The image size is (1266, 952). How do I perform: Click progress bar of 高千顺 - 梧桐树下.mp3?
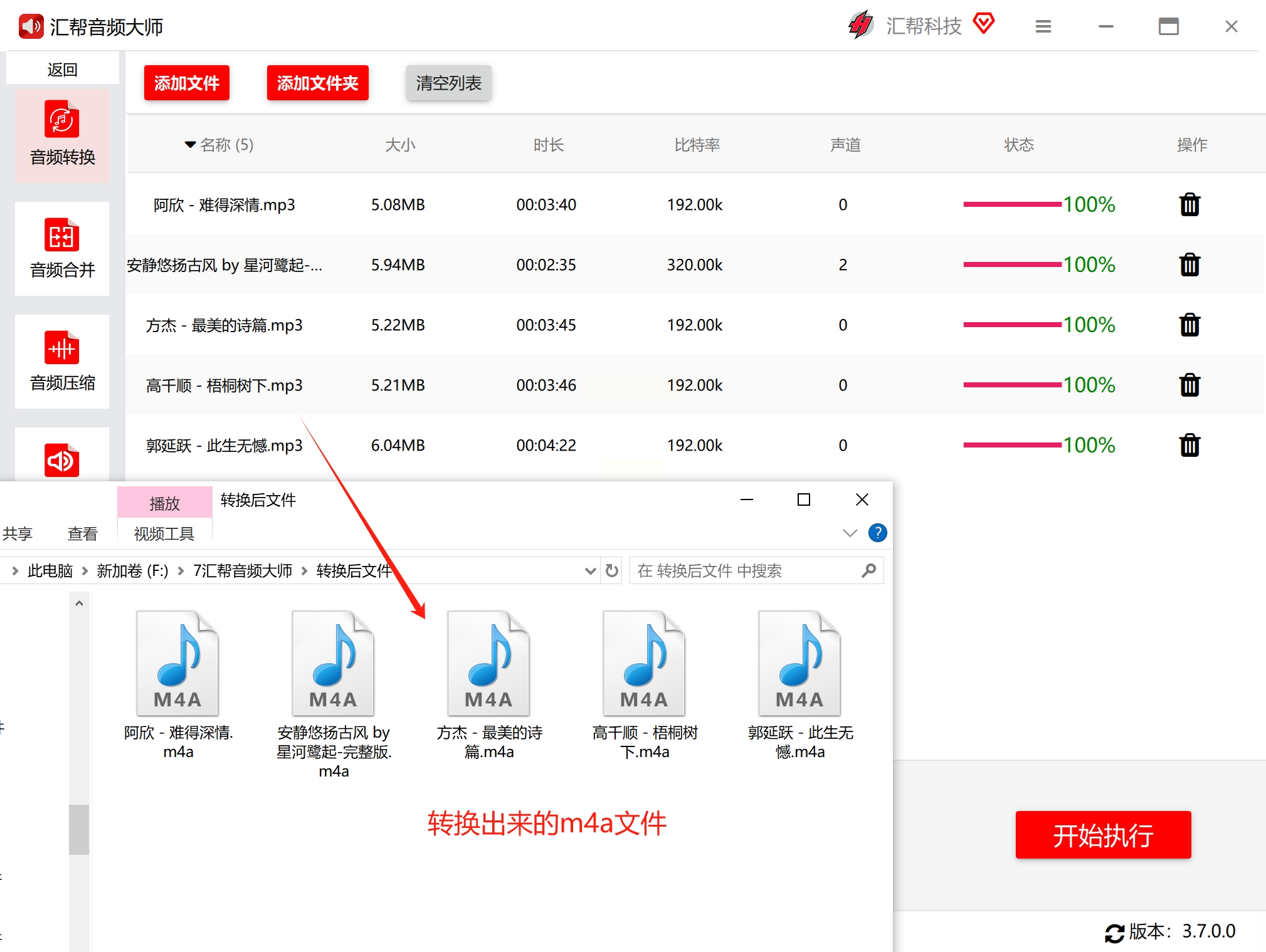(x=1012, y=385)
